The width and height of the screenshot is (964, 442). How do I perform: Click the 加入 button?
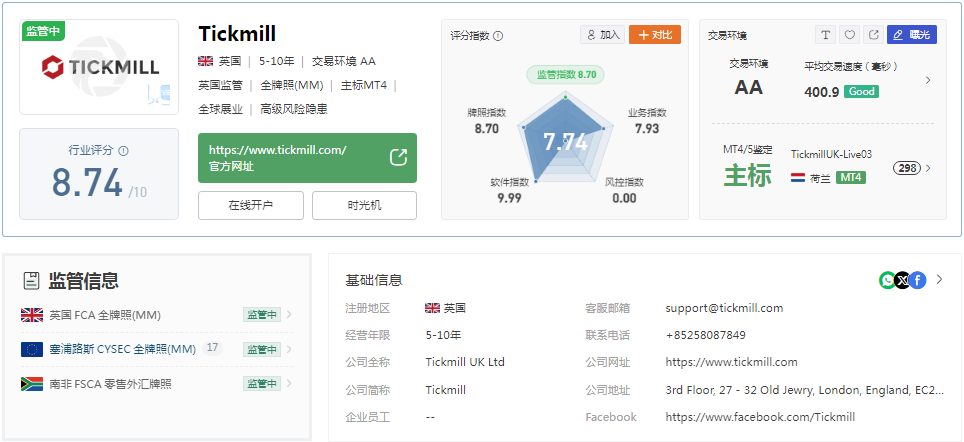click(x=602, y=35)
